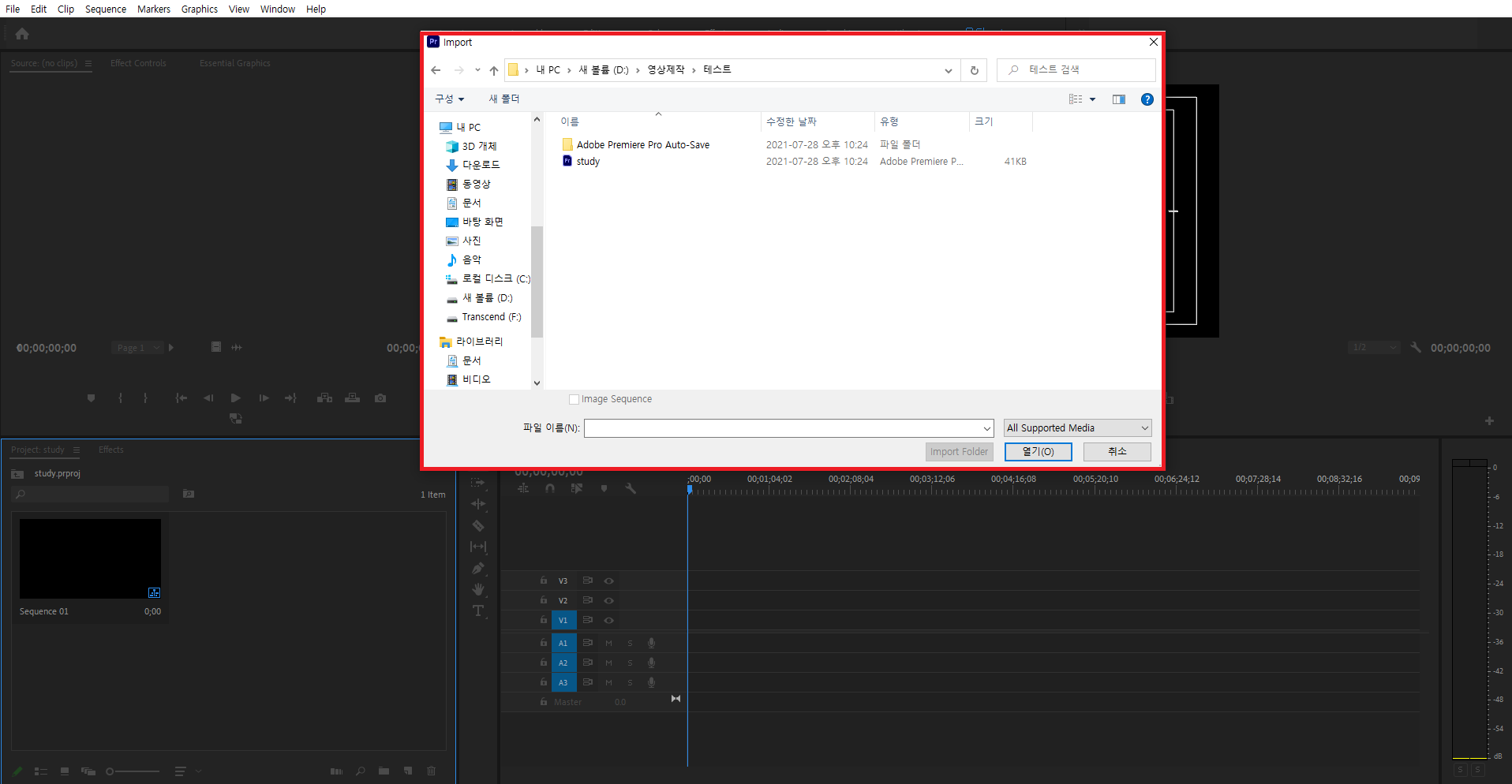Viewport: 1512px width, 784px height.
Task: Switch to Effect Controls tab
Action: 138,63
